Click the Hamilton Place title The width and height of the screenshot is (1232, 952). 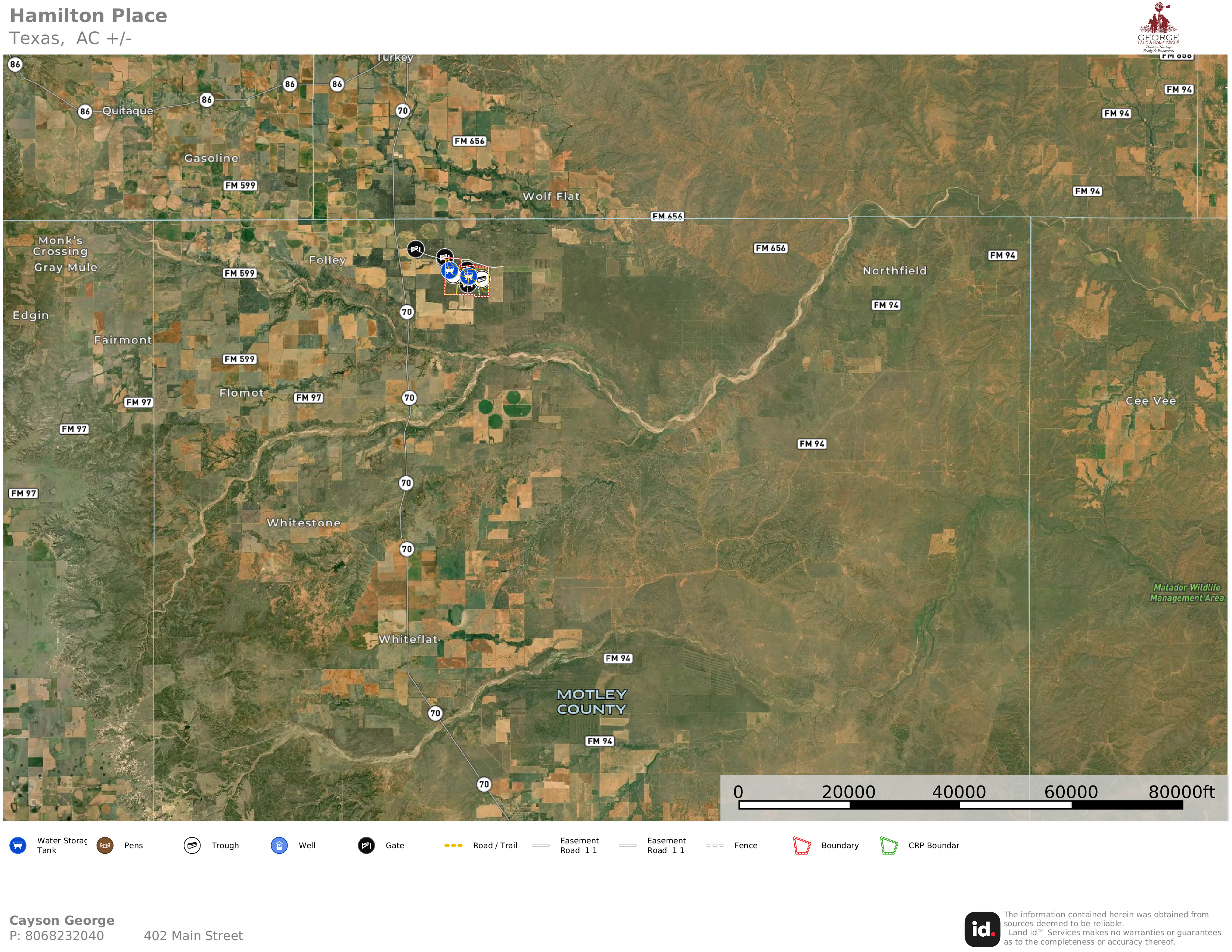(89, 16)
